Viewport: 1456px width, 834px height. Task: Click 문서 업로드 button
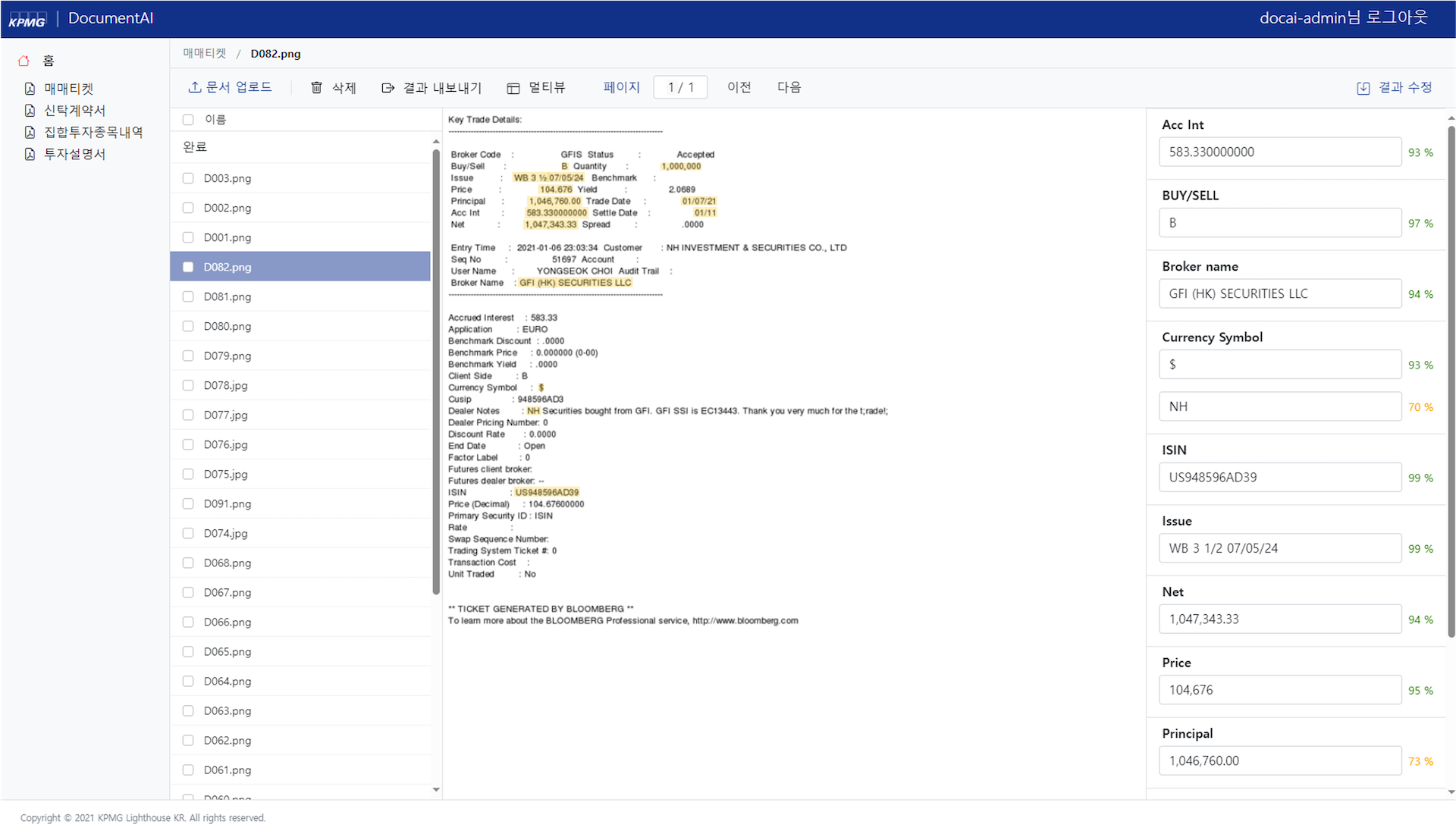click(230, 87)
